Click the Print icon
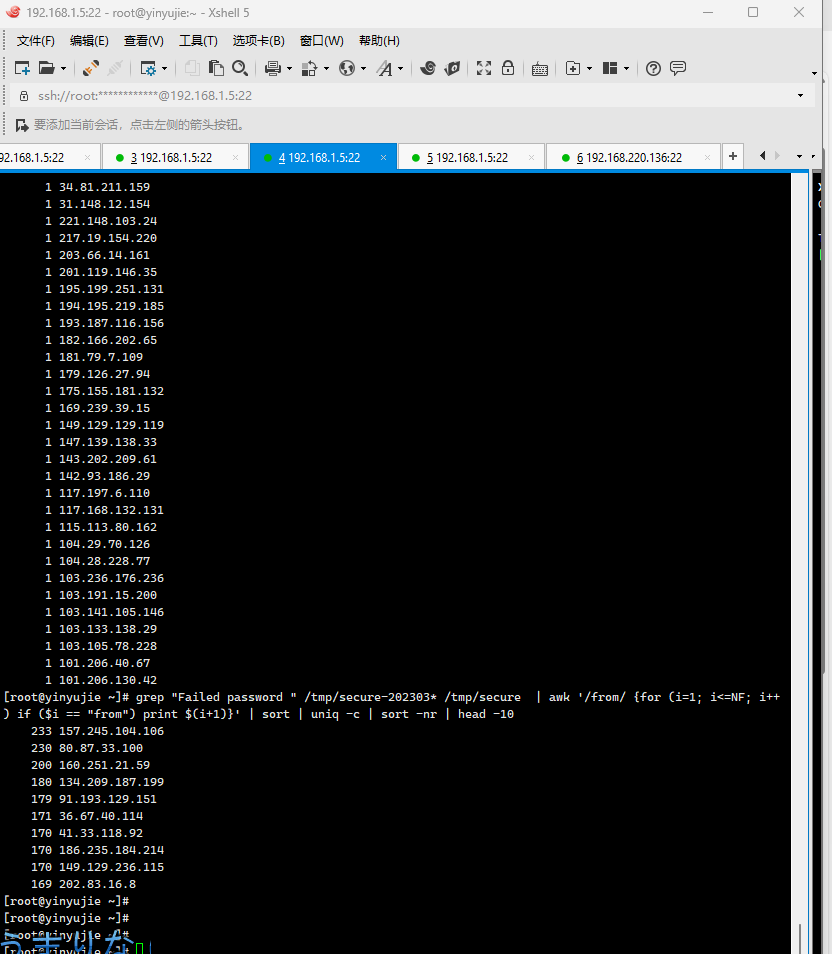This screenshot has height=954, width=832. (x=273, y=68)
